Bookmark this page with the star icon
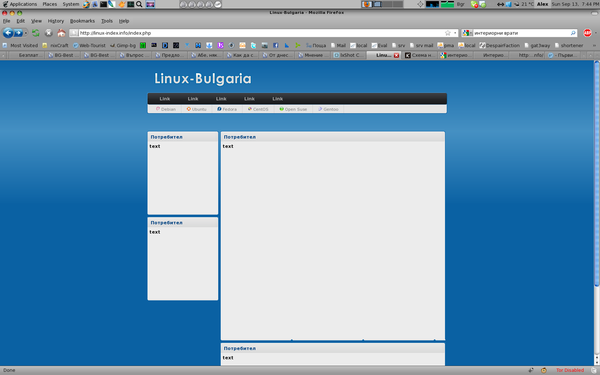This screenshot has height=375, width=600. (448, 33)
